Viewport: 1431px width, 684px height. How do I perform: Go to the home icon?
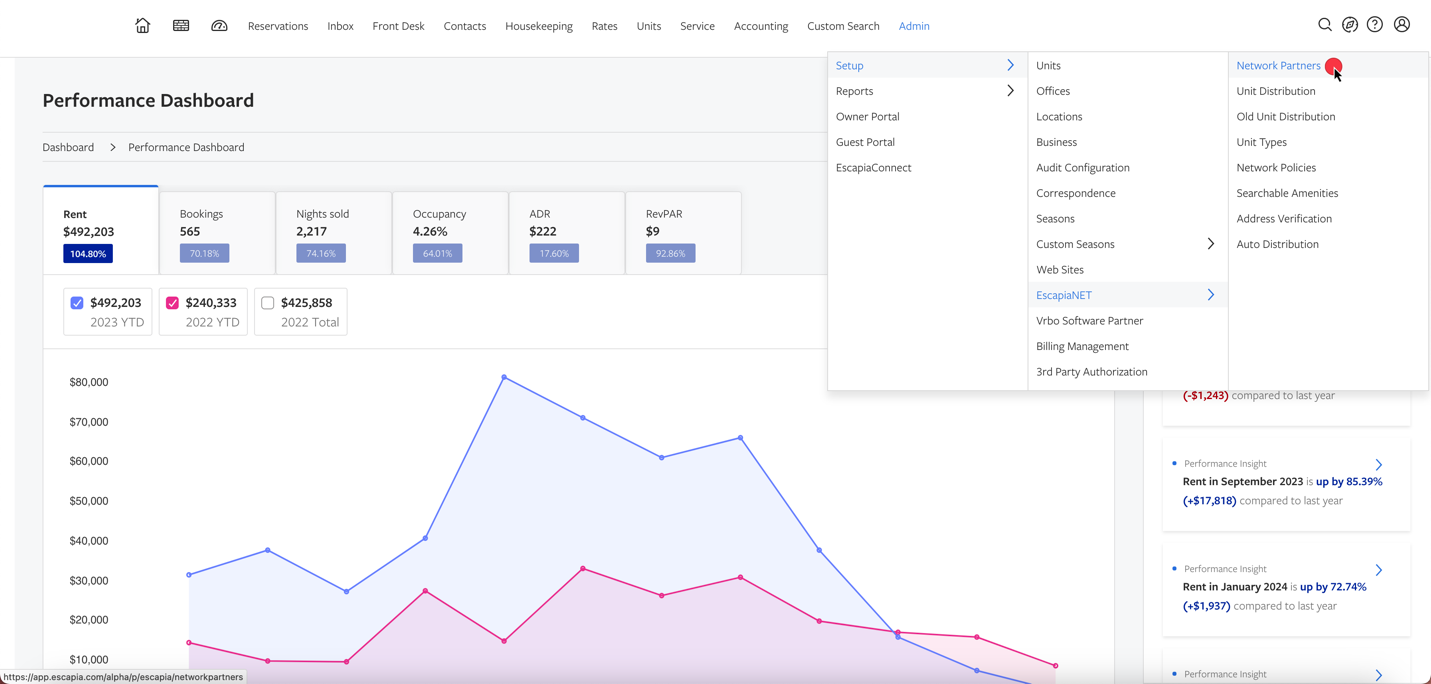point(142,26)
